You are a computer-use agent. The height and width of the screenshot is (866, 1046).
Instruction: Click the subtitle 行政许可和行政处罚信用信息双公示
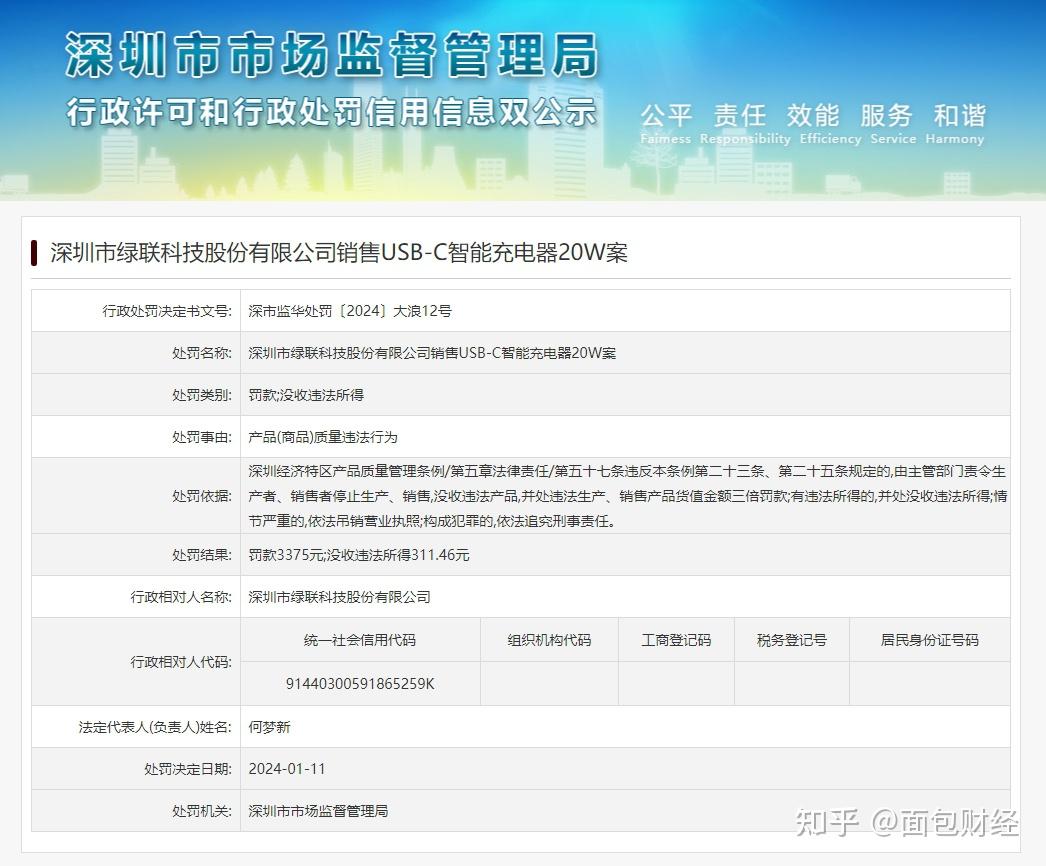pyautogui.click(x=331, y=111)
